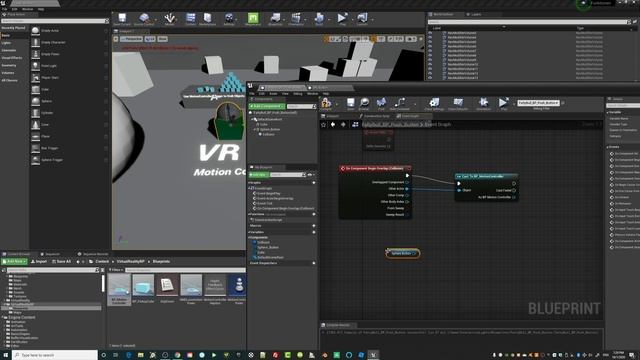The height and width of the screenshot is (360, 640).
Task: Select the Visual Effects category
Action: [12, 58]
